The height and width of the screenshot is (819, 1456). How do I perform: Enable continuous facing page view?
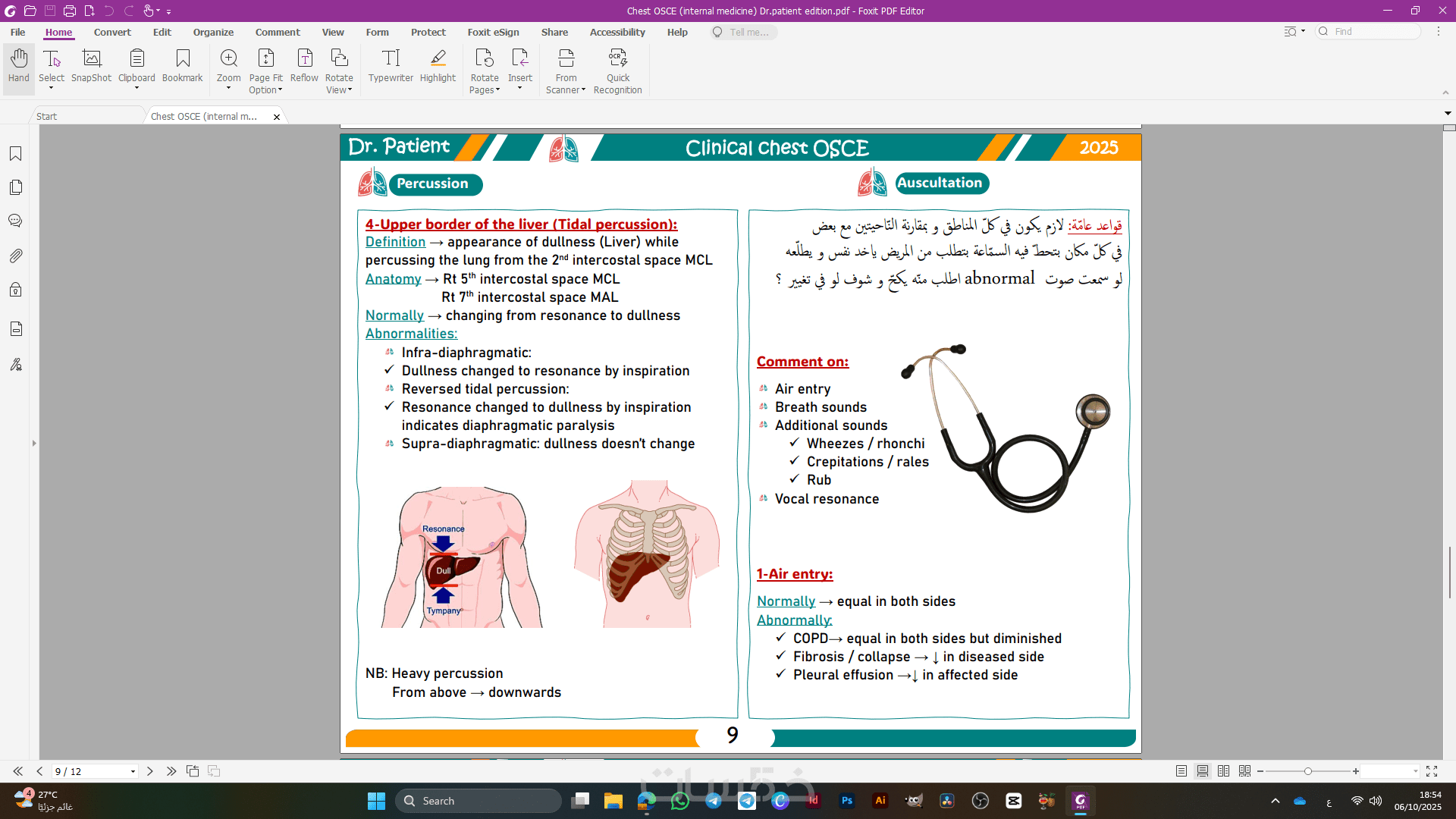pos(1244,771)
